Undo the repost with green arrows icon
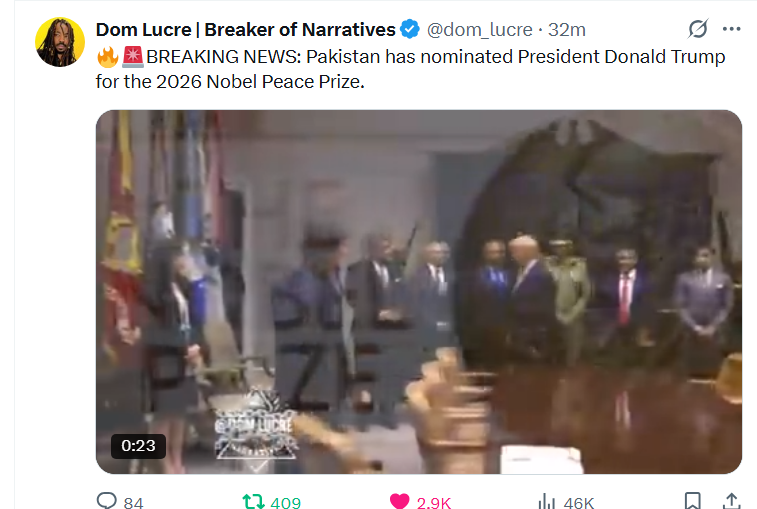The image size is (757, 509). (x=253, y=501)
